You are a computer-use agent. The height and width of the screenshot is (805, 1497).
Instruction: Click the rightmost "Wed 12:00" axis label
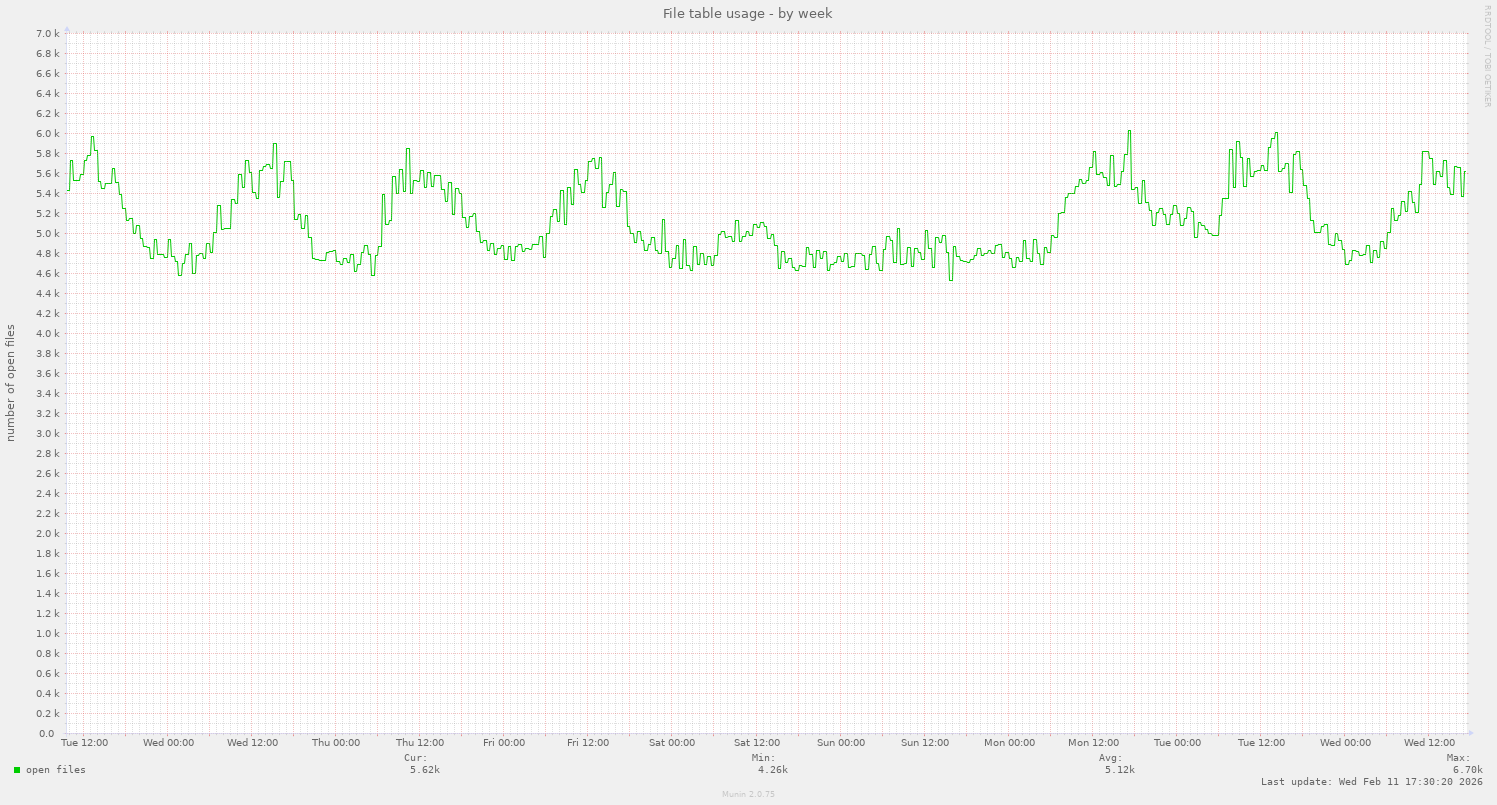[1430, 742]
